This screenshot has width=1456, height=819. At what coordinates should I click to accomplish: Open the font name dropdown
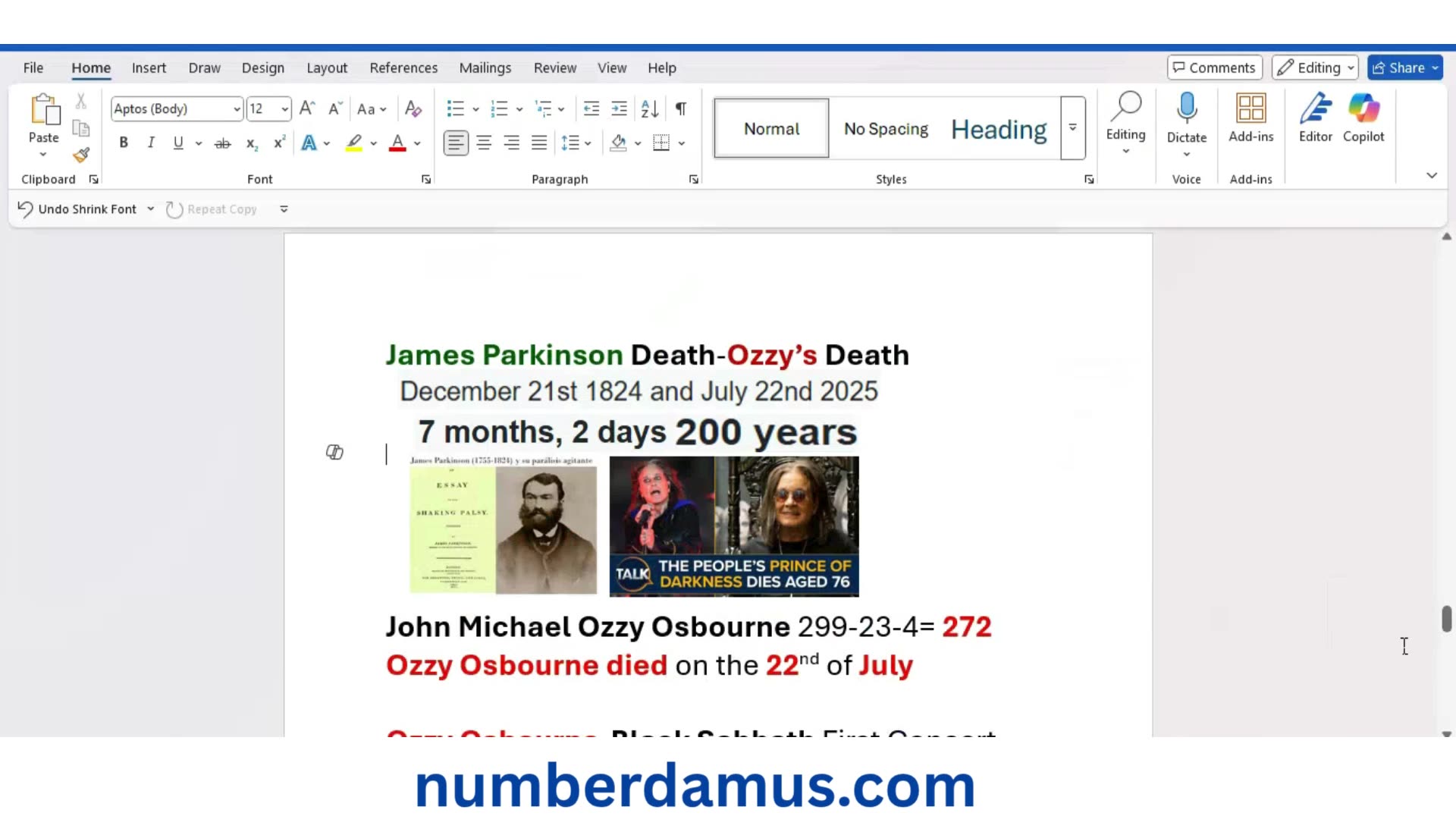coord(237,109)
